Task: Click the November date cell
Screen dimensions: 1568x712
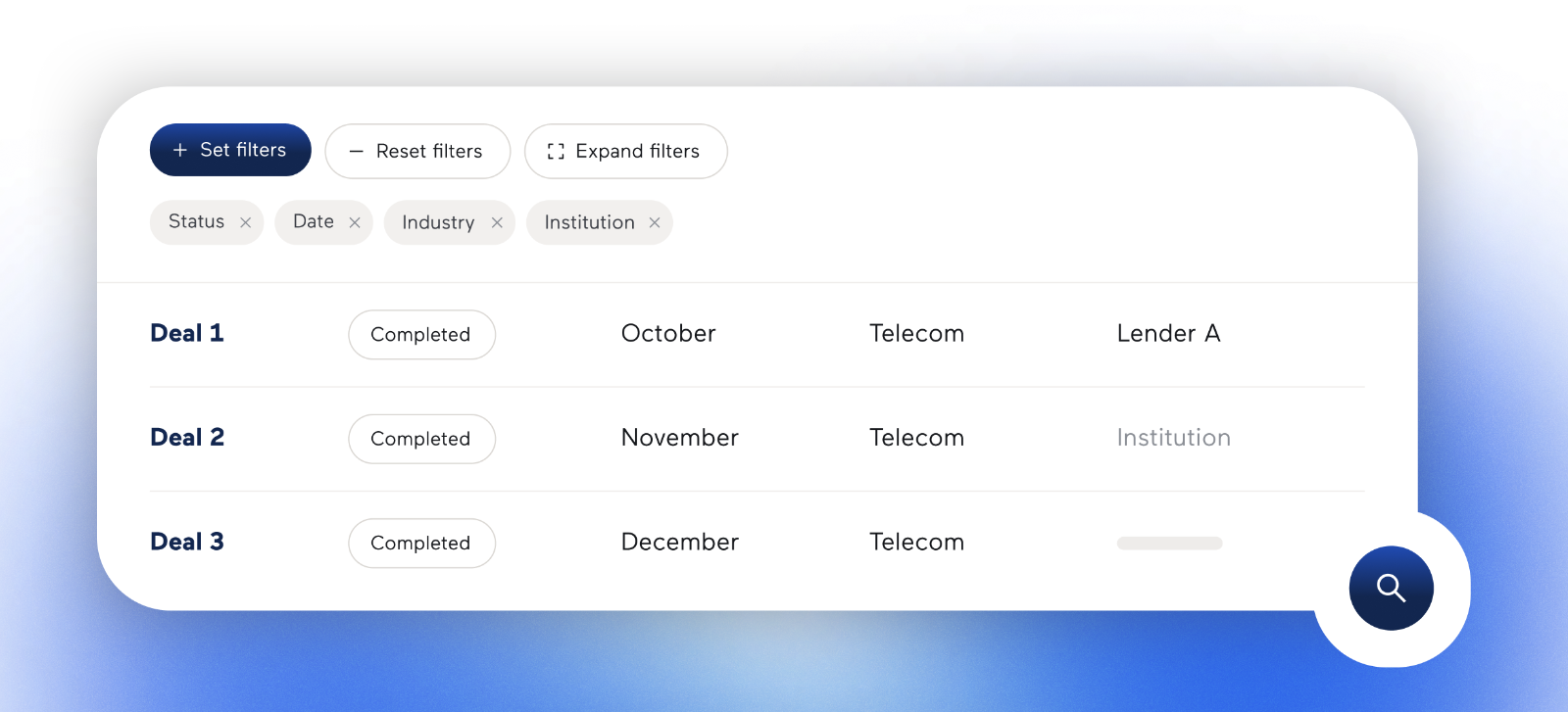Action: pos(680,438)
